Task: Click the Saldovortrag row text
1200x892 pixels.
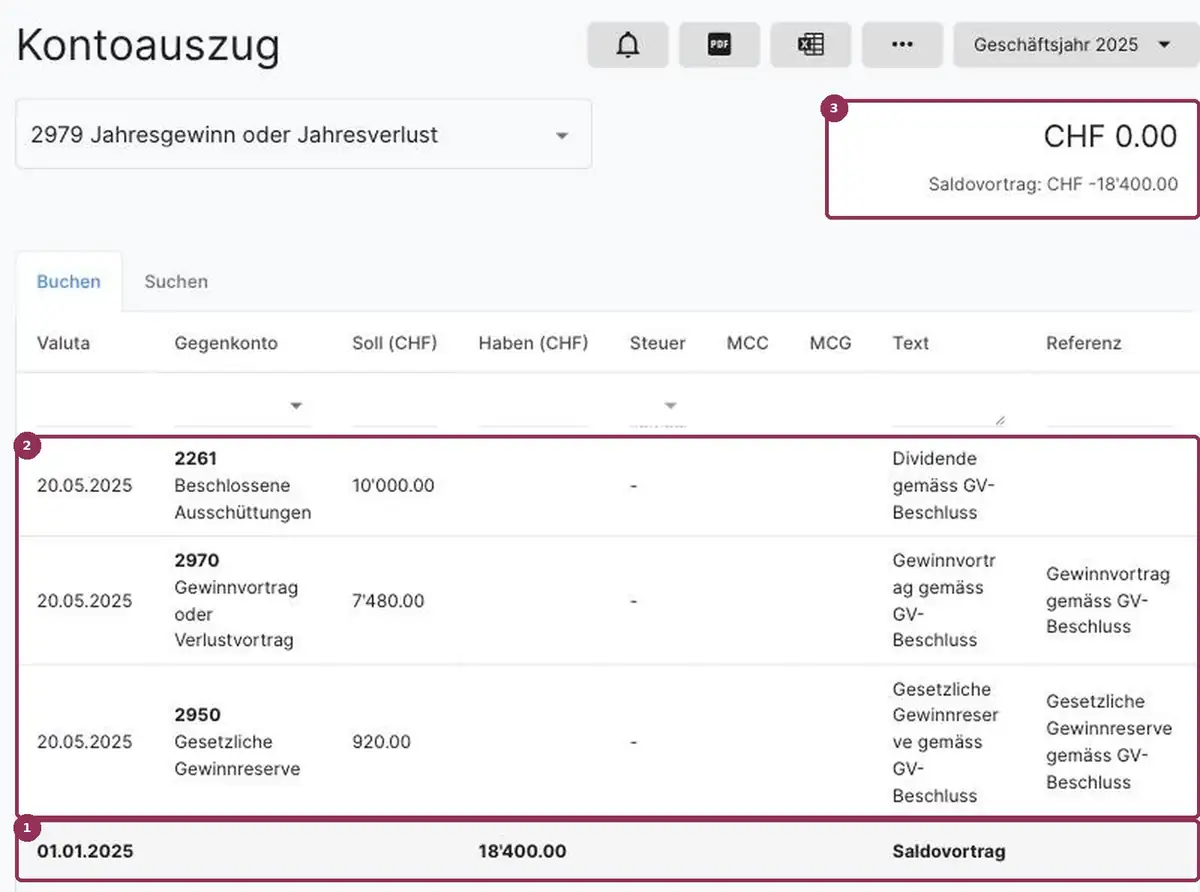Action: 949,852
